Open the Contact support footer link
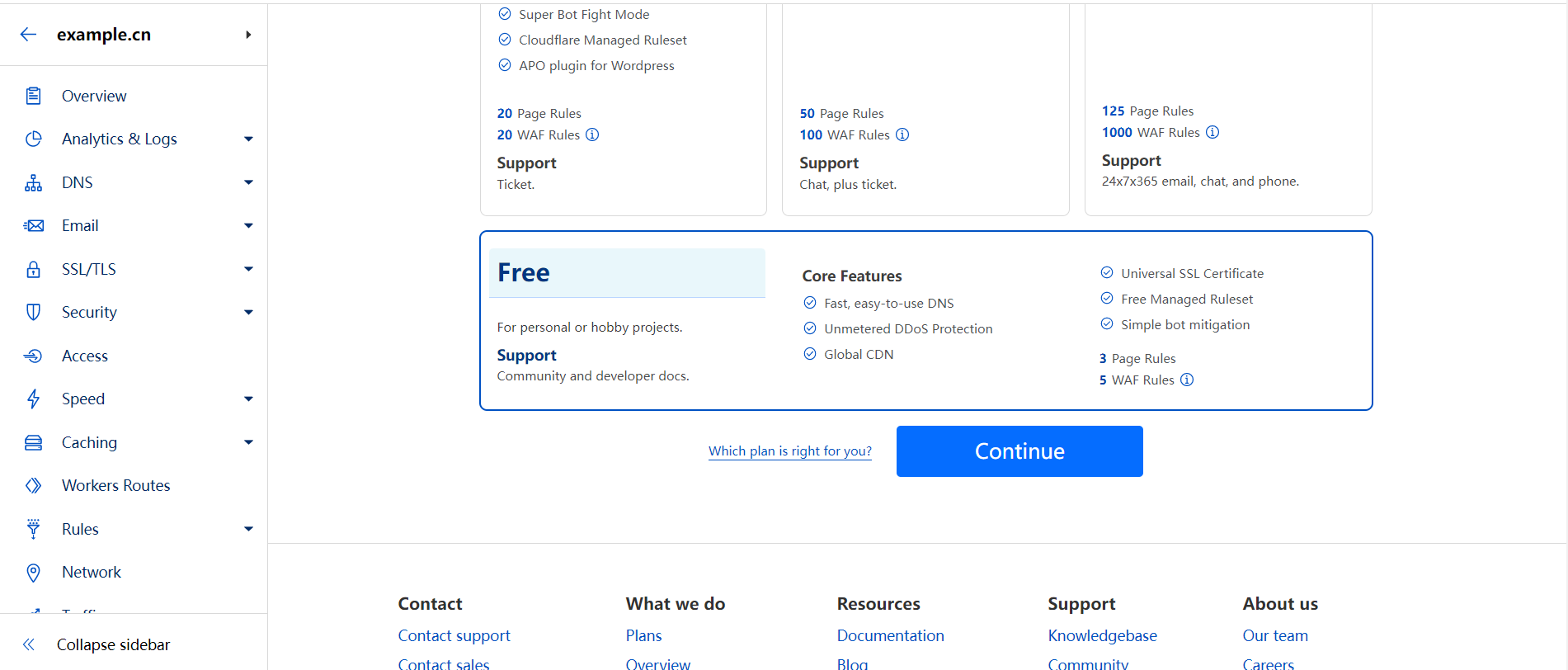Screen dimensions: 1568x670 (454, 635)
